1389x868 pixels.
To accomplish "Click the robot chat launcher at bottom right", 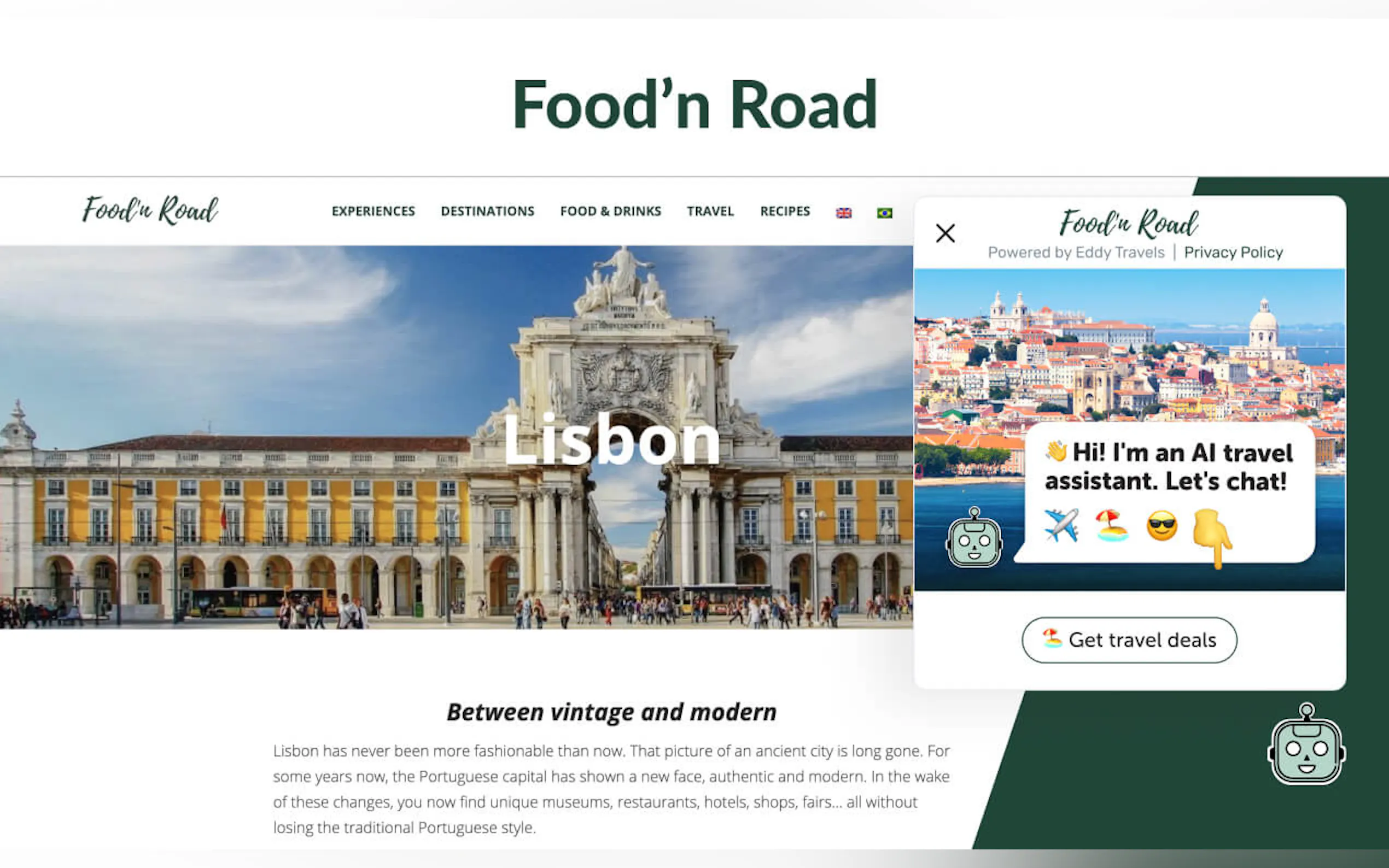I will [x=1306, y=744].
